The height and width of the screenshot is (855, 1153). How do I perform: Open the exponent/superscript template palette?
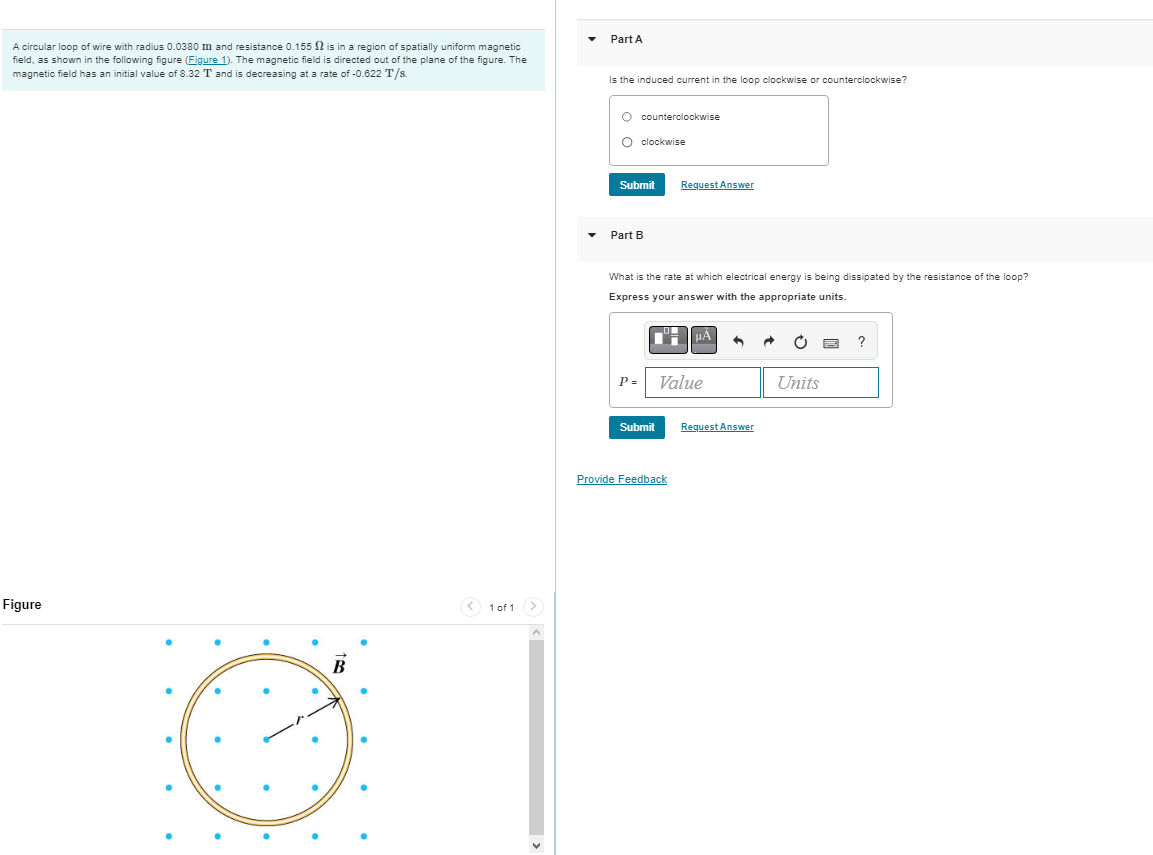pos(668,339)
